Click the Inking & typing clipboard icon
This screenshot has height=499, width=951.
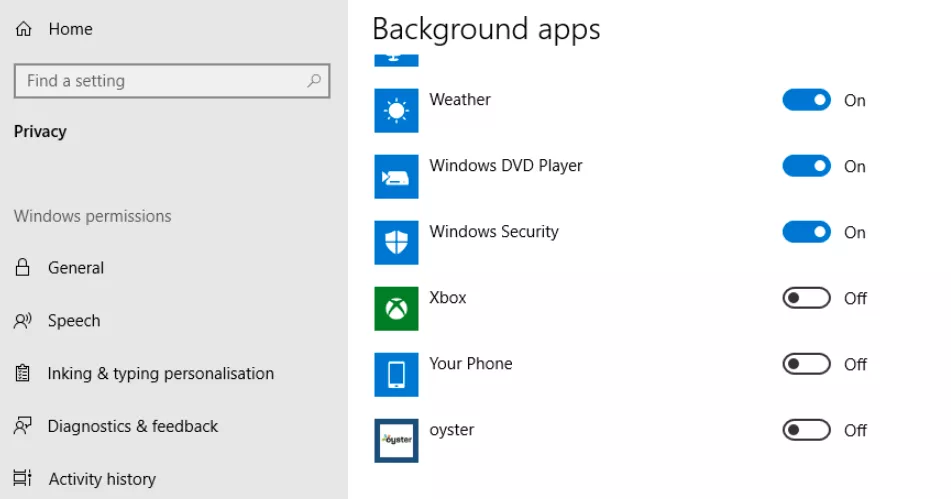(x=22, y=373)
